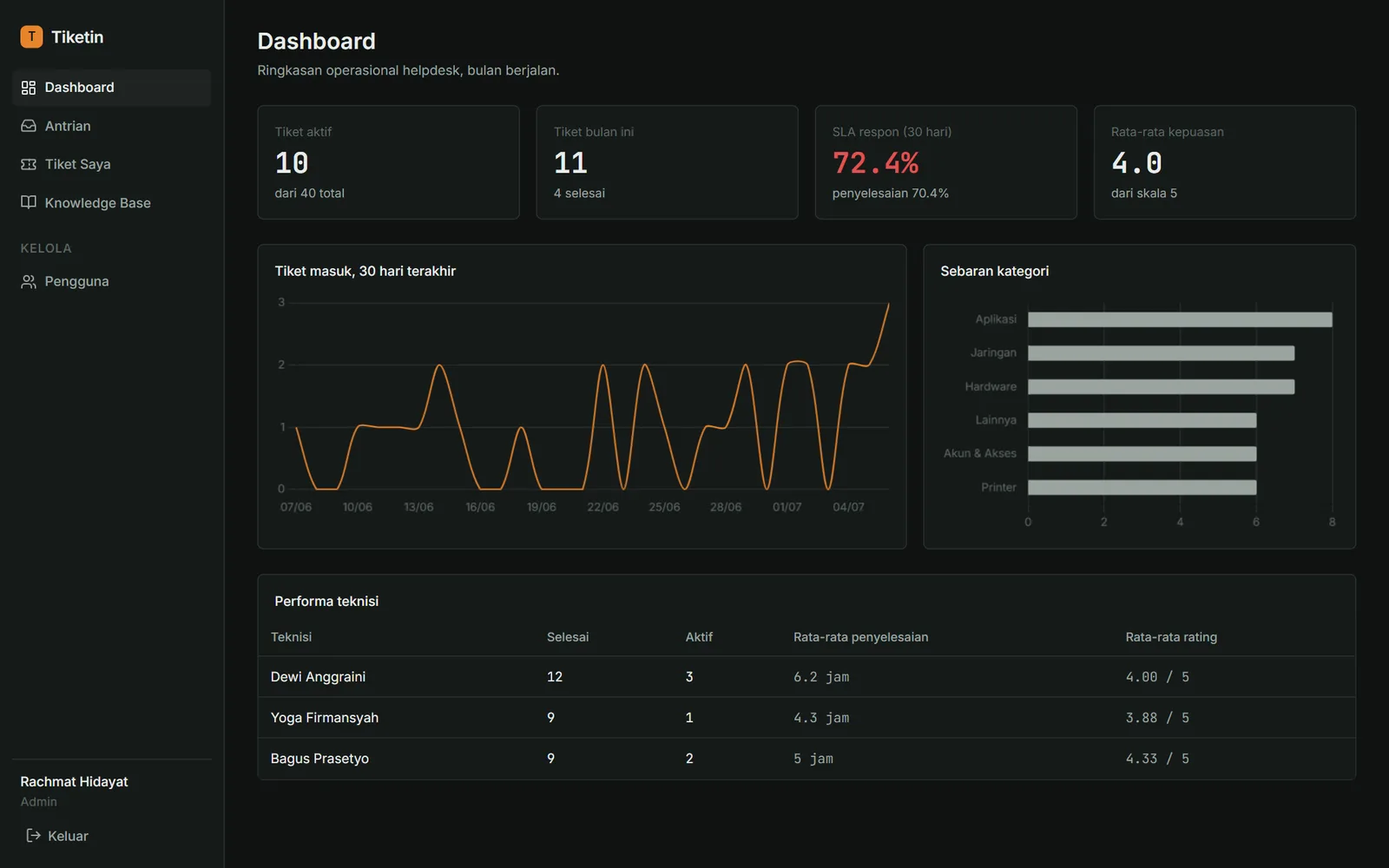Click the Selesai value 12 for Dewi
1389x868 pixels.
click(555, 677)
